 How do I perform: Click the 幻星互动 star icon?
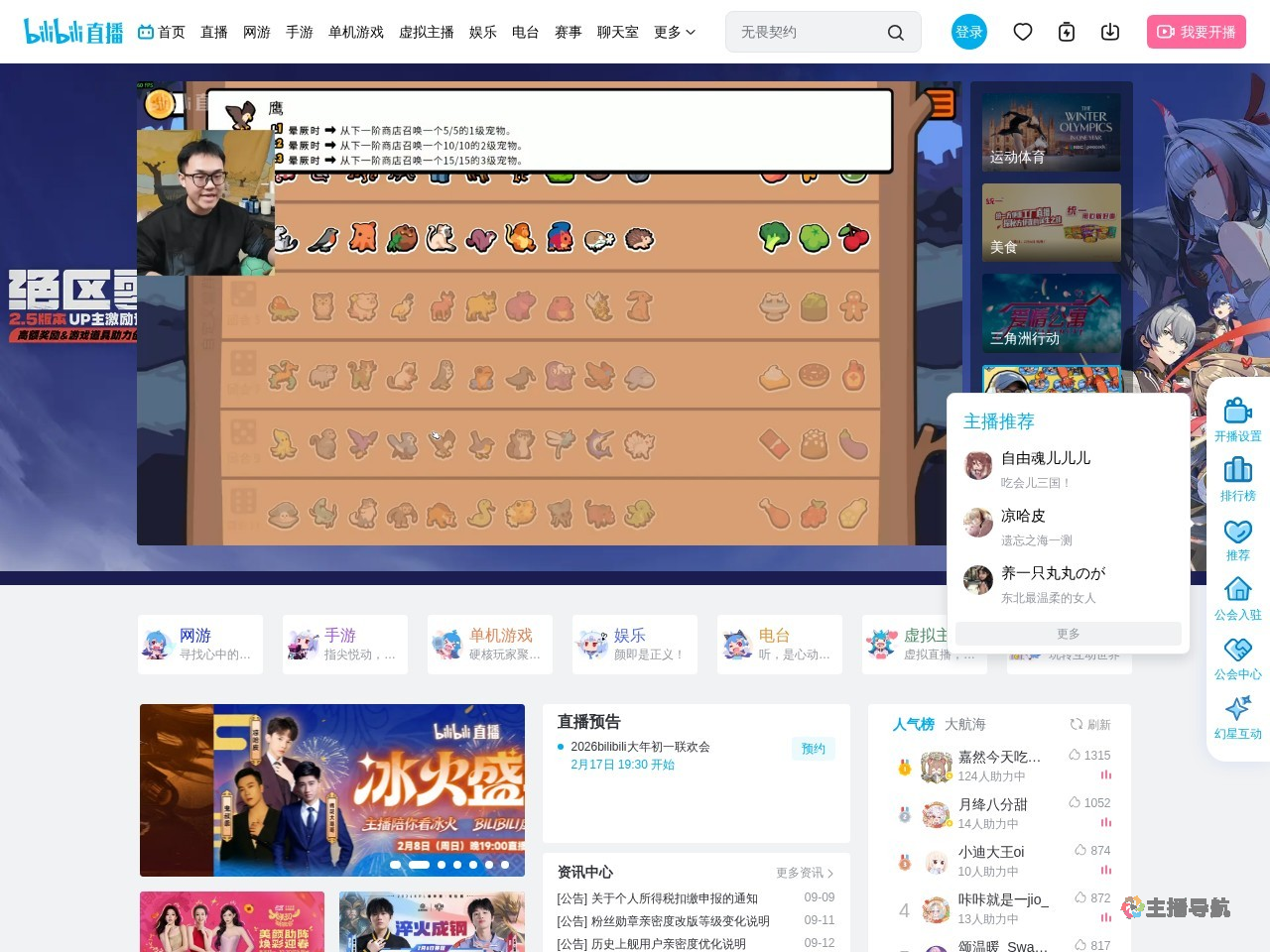pyautogui.click(x=1237, y=716)
